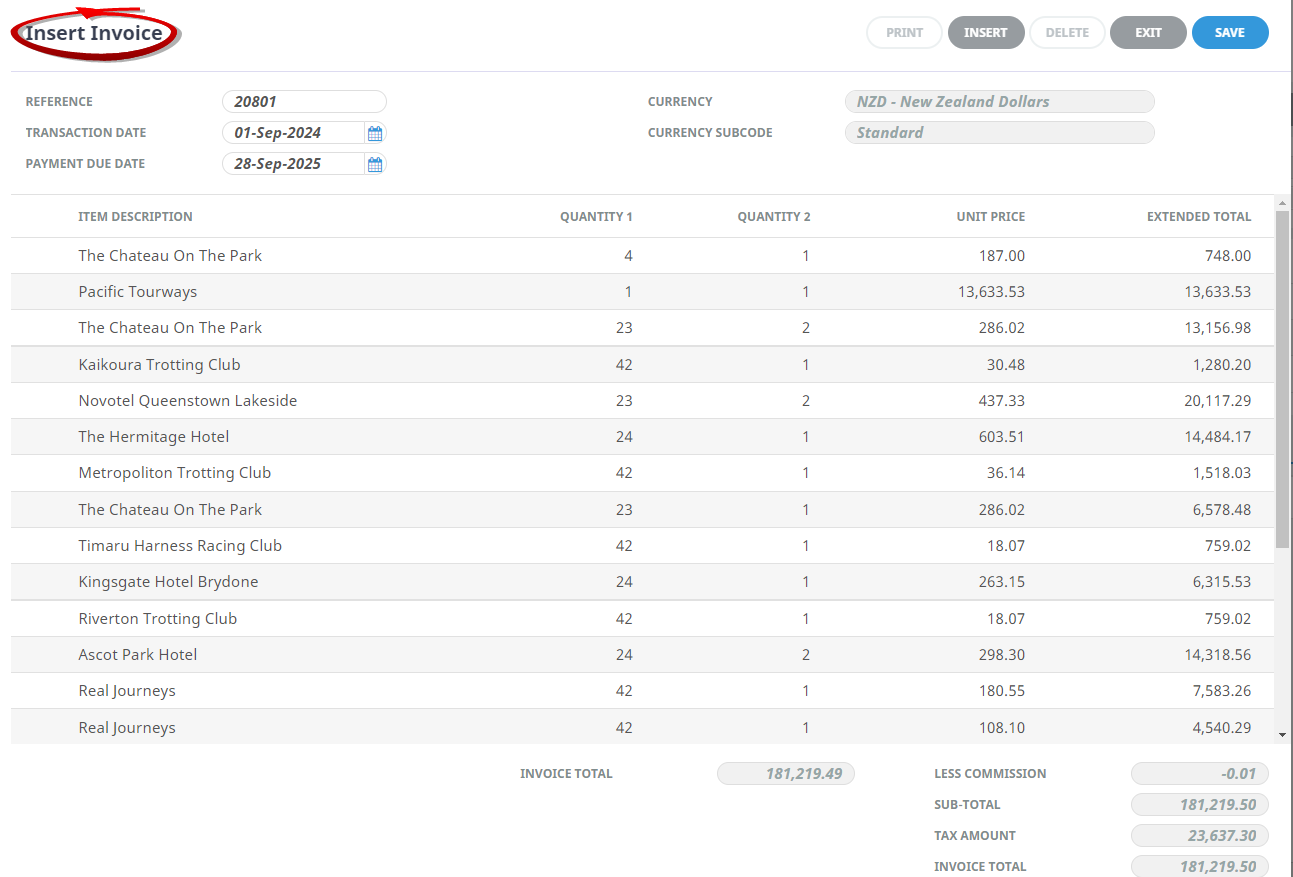Click the scroll up arrow of item list
This screenshot has width=1293, height=877.
click(x=1282, y=203)
